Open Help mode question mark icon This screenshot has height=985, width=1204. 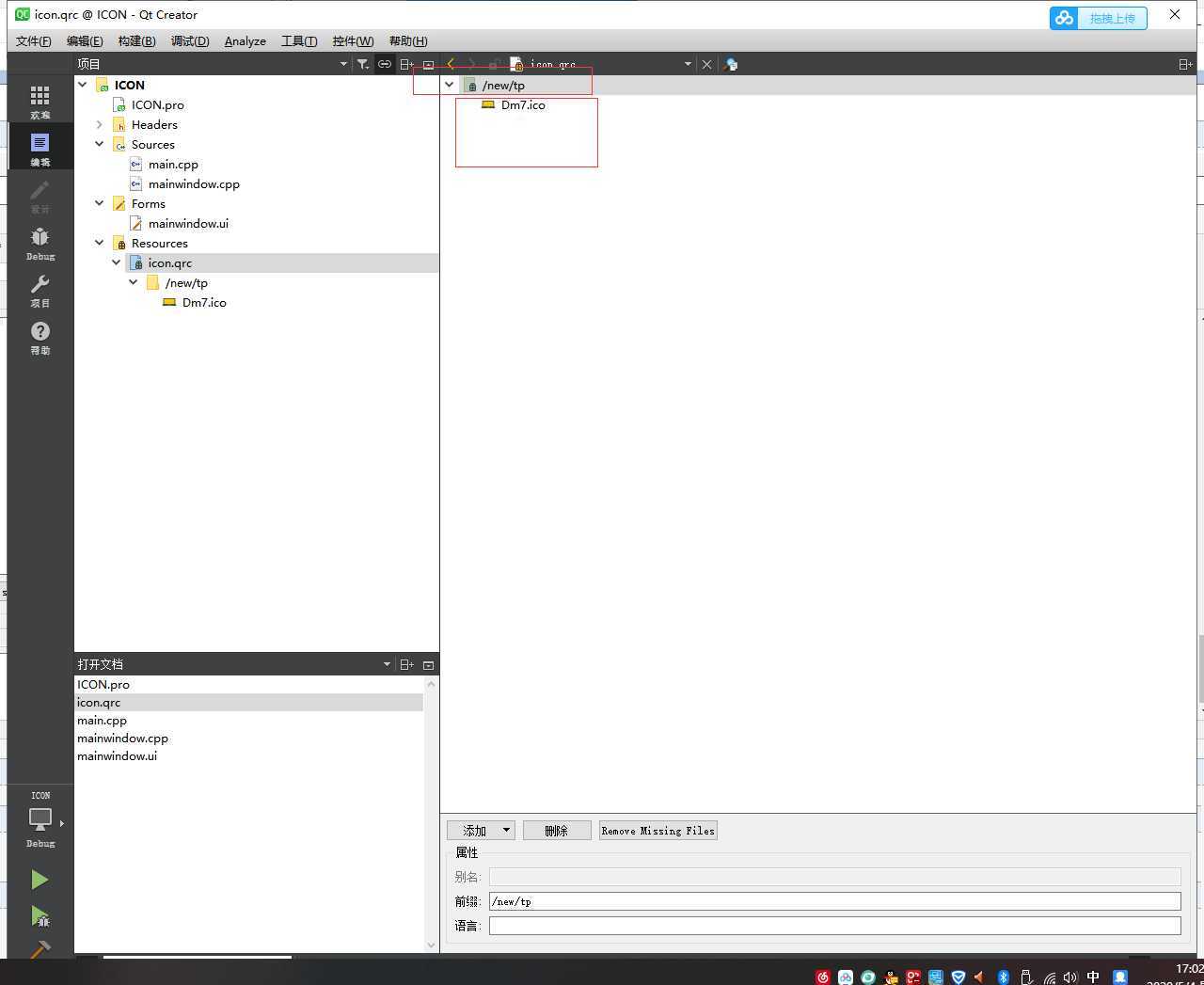coord(40,337)
